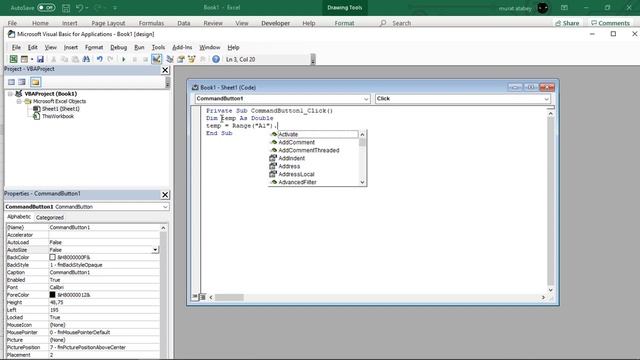Click the Properties Window toolbar icon

pyautogui.click(x=181, y=59)
